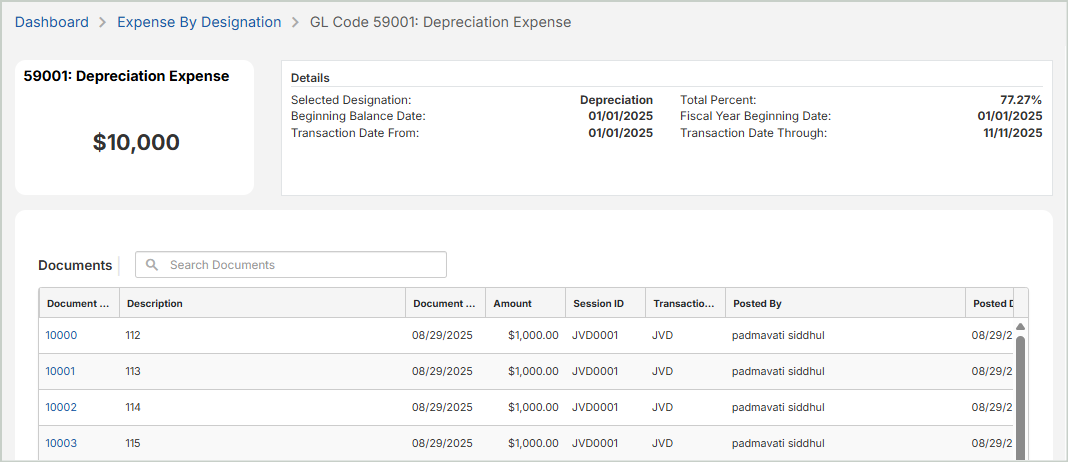
Task: Sort by the Description column header
Action: pos(155,303)
